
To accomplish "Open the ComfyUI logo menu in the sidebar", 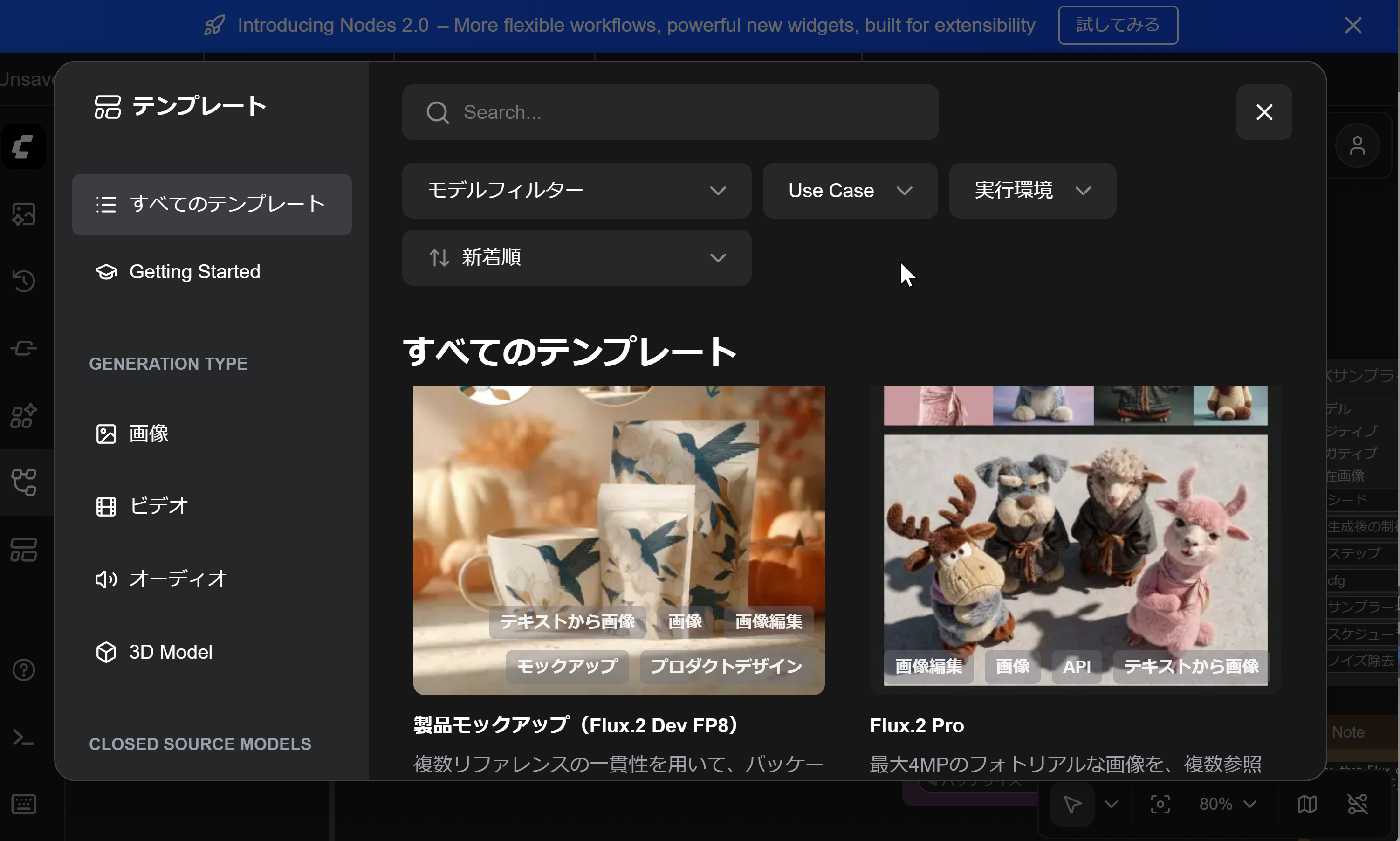I will coord(23,147).
